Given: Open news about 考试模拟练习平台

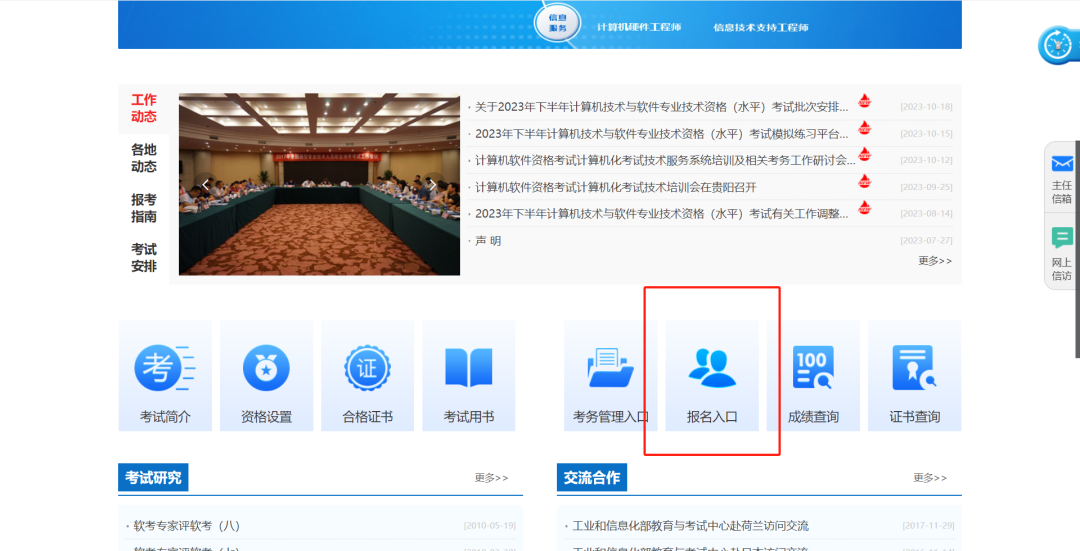Looking at the screenshot, I should [661, 134].
